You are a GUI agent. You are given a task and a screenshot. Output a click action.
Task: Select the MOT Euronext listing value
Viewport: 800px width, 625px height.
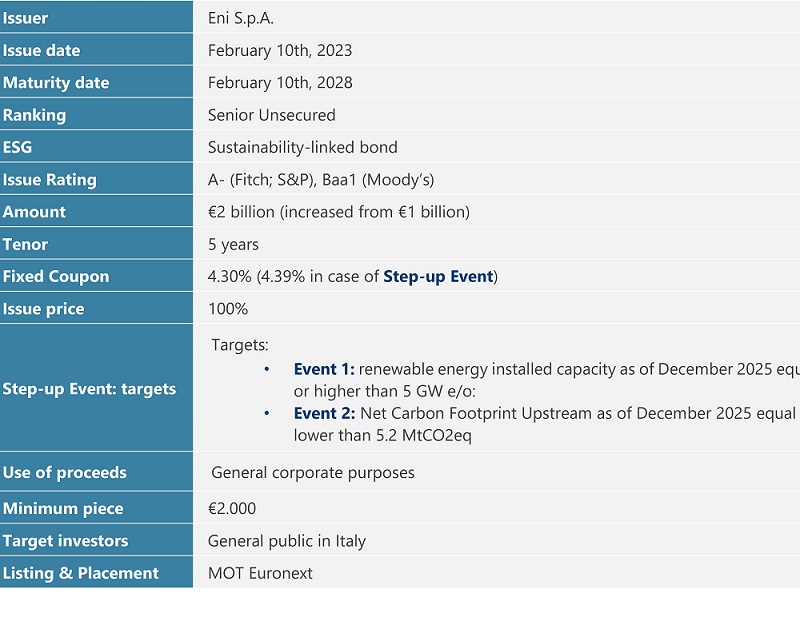tap(260, 573)
